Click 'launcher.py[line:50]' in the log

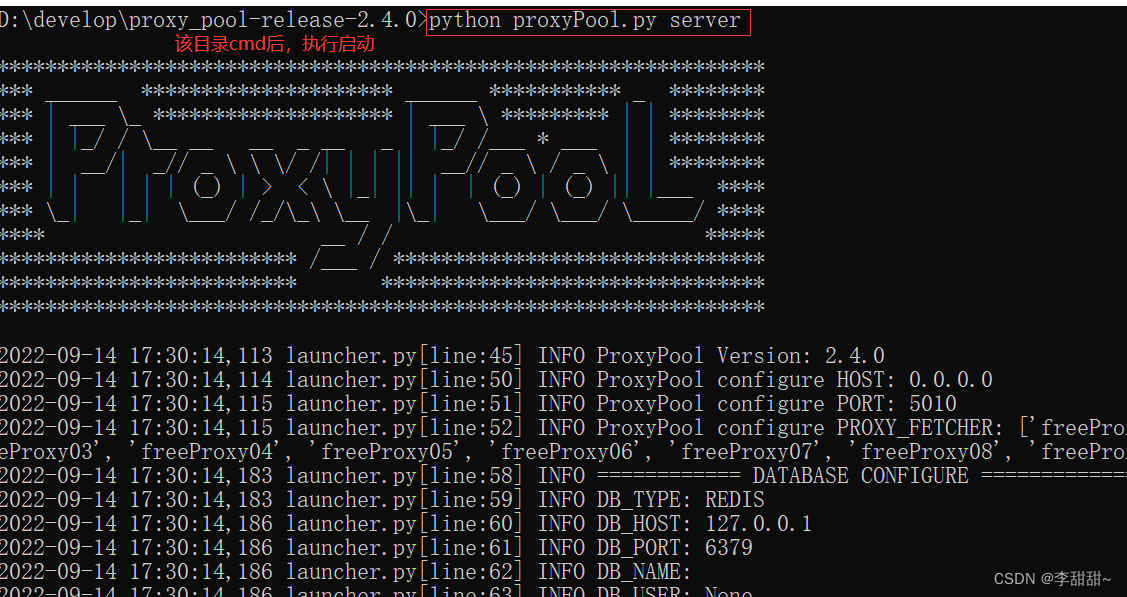pos(405,379)
